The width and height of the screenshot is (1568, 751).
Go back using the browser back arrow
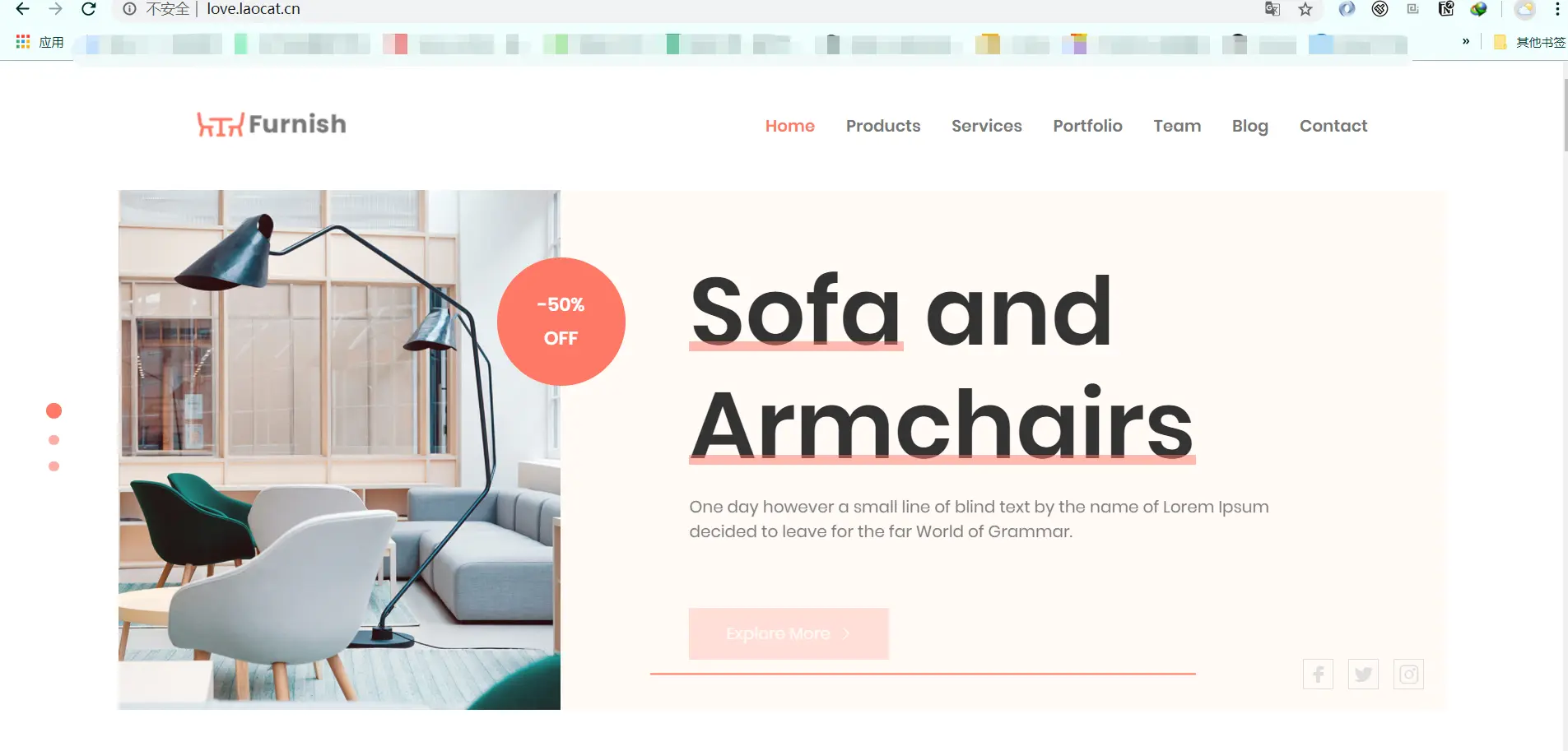(22, 9)
